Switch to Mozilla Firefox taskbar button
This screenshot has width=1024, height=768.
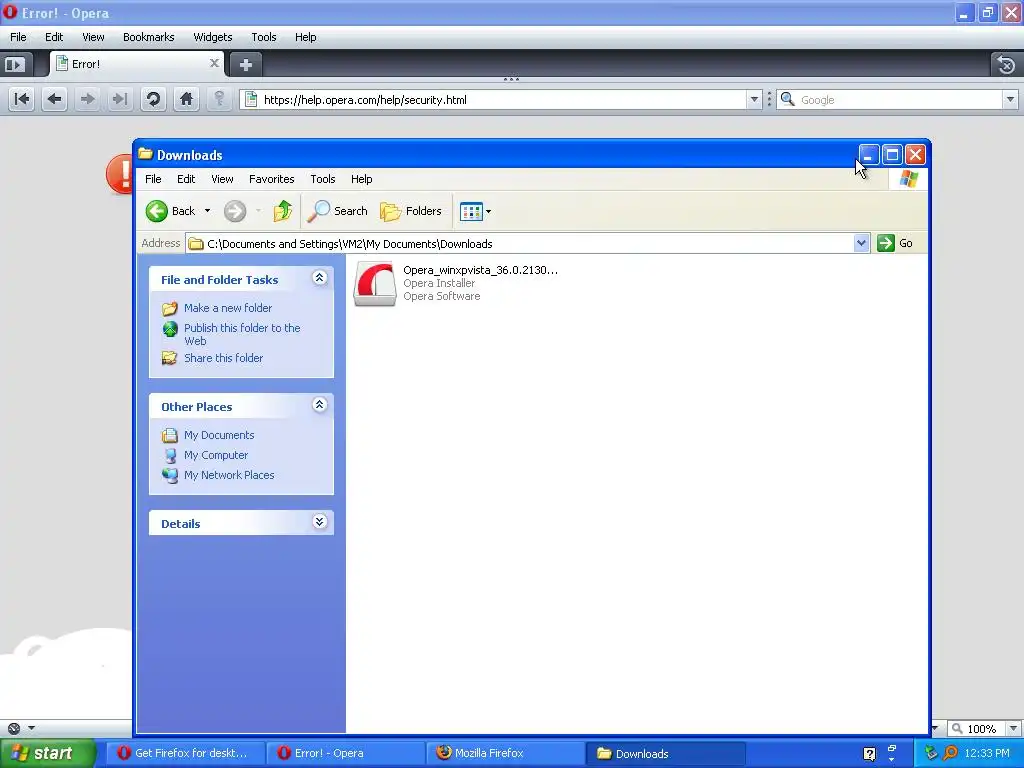(x=505, y=753)
